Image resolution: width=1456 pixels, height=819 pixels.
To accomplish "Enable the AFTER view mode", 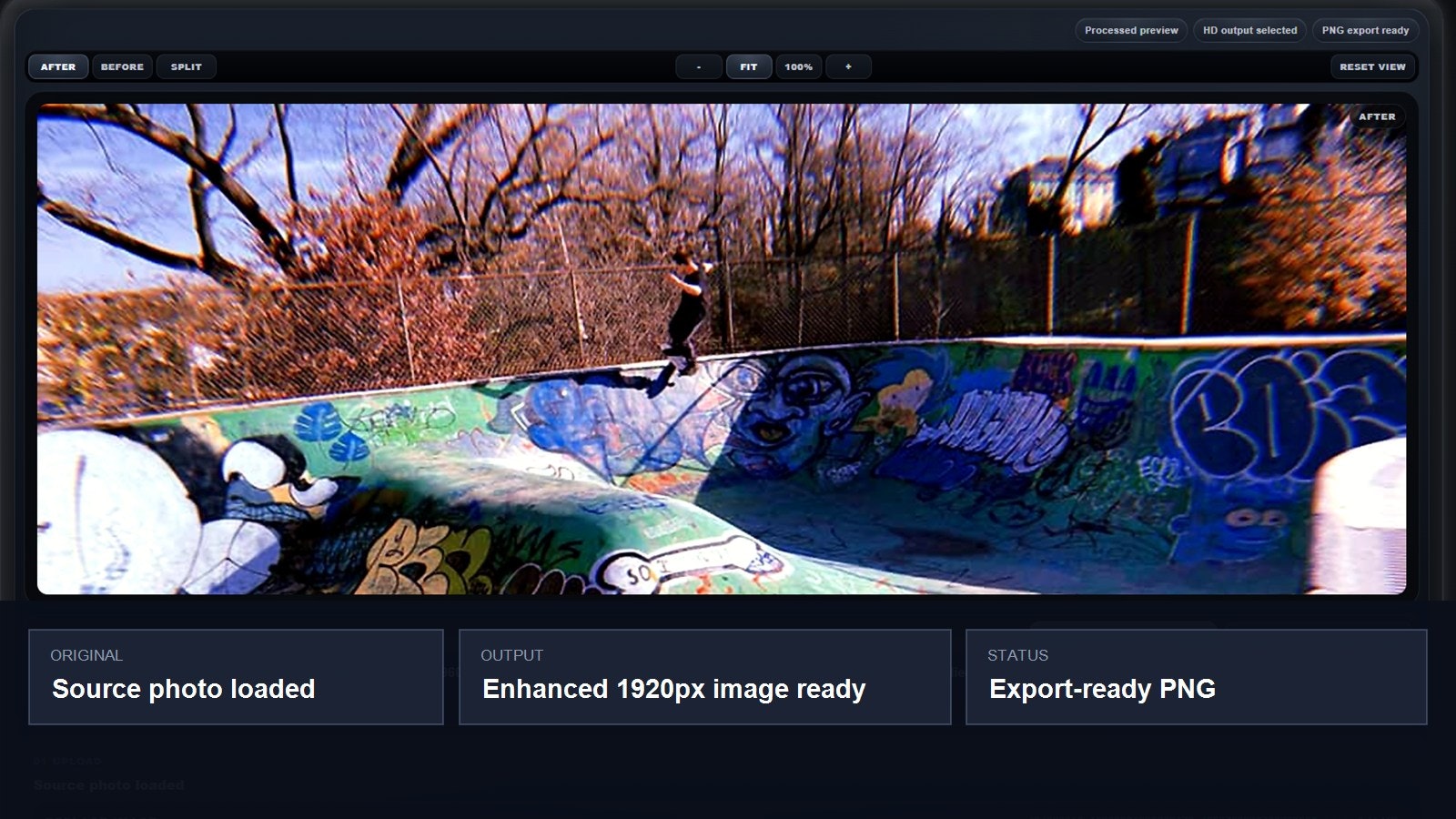I will pos(57,66).
